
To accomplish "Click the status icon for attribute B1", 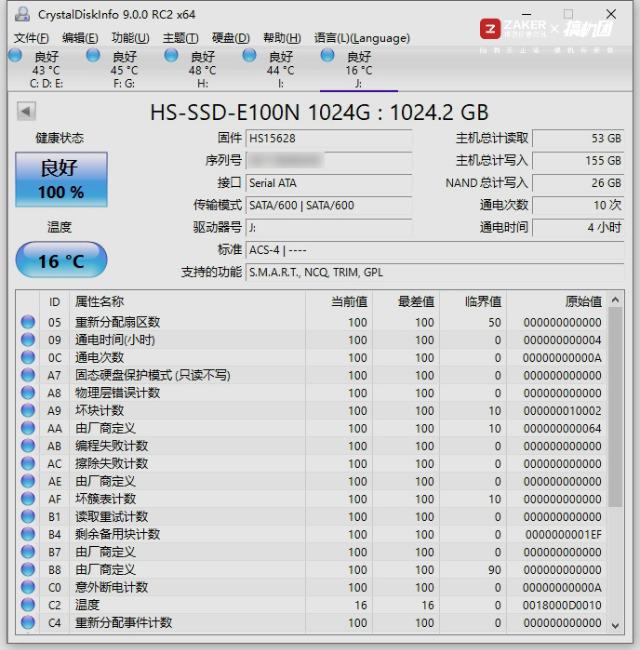I will (x=28, y=517).
